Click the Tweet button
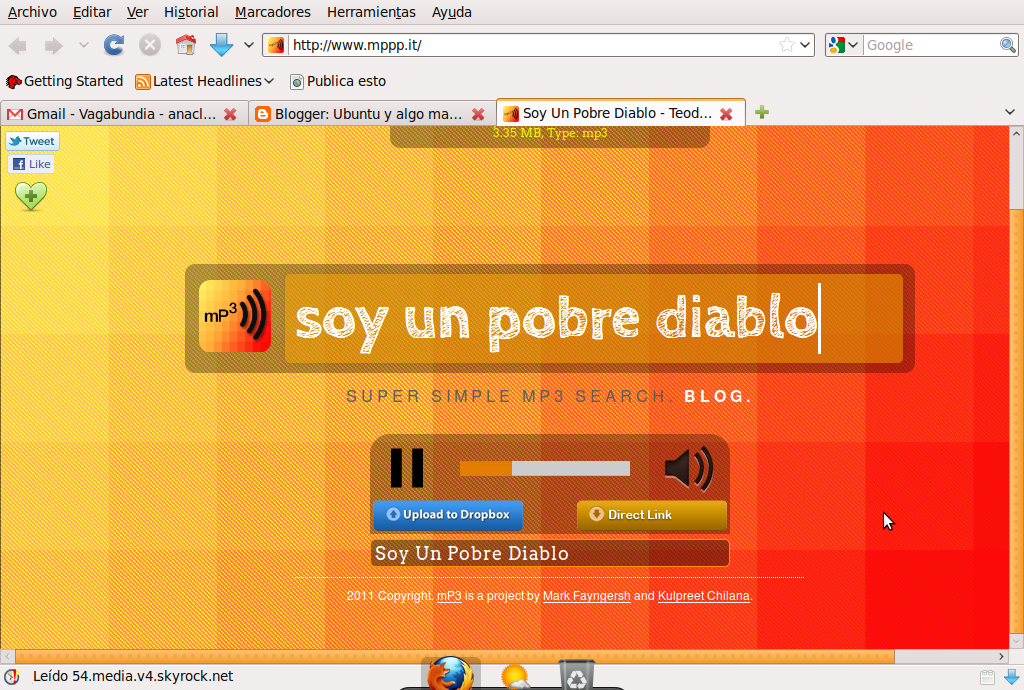 (32, 141)
